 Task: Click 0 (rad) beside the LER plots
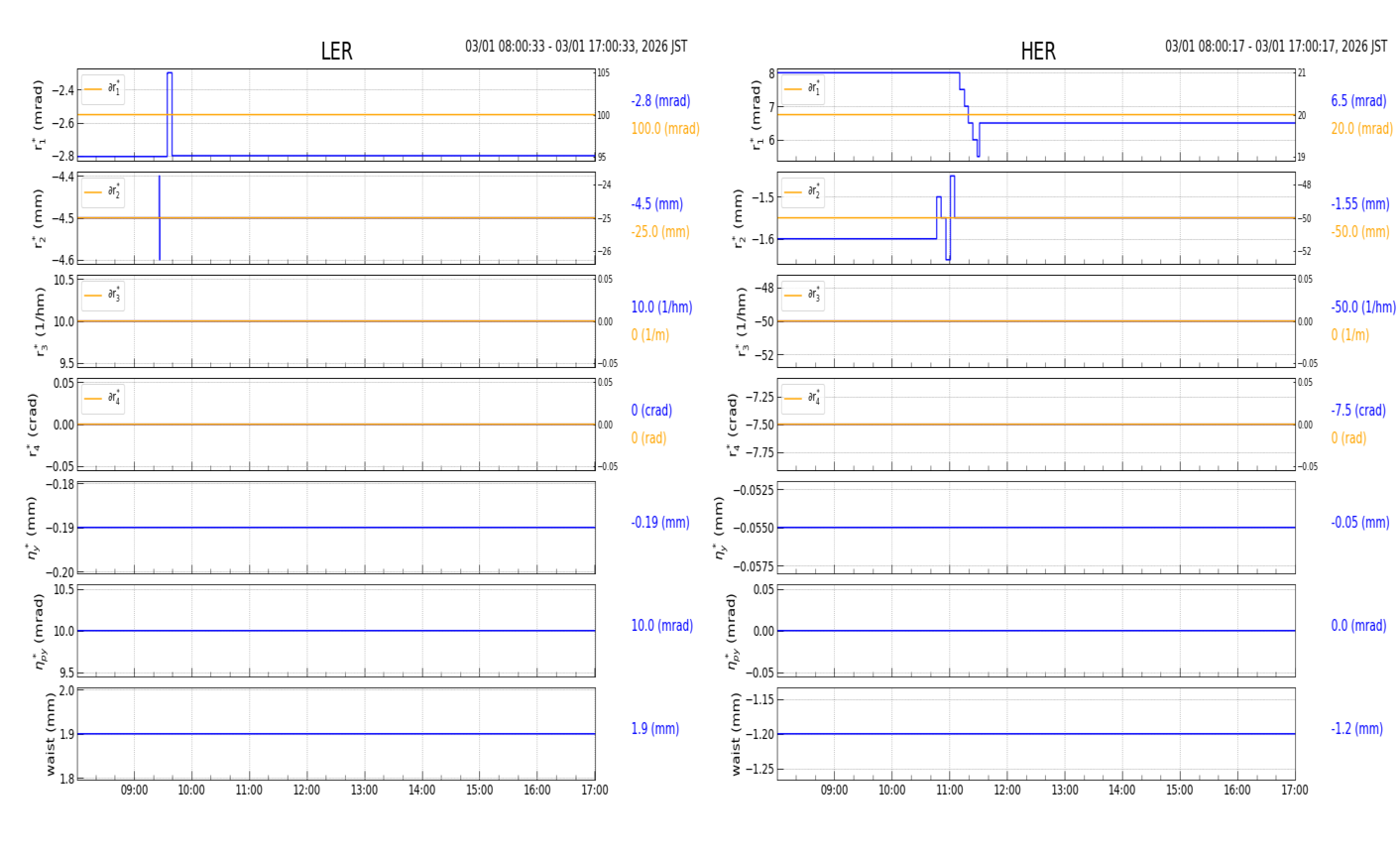pyautogui.click(x=648, y=438)
